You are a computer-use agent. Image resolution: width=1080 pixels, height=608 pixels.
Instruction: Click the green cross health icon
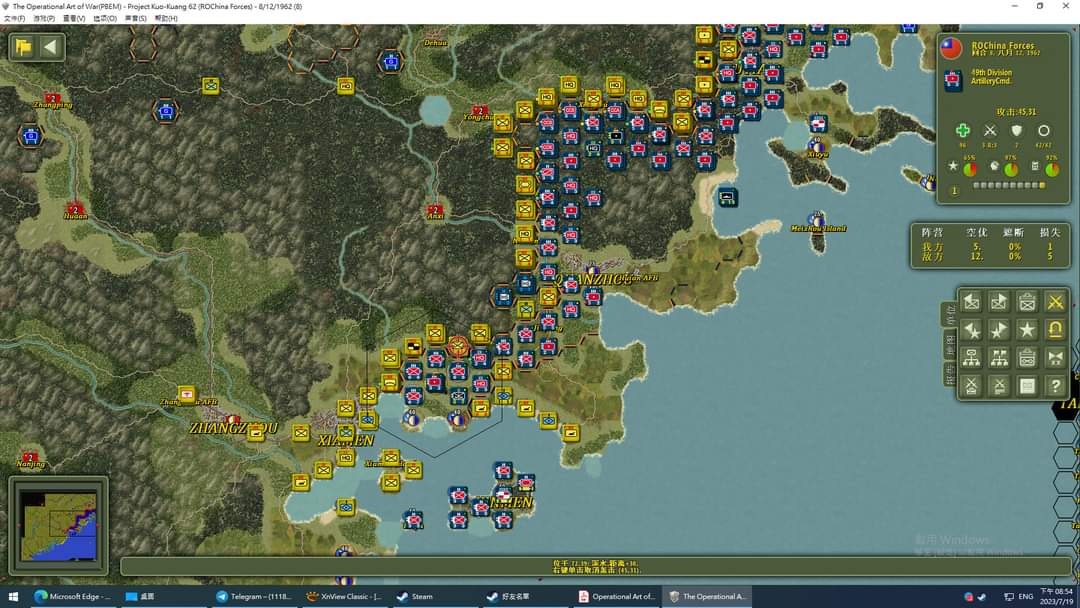(962, 131)
